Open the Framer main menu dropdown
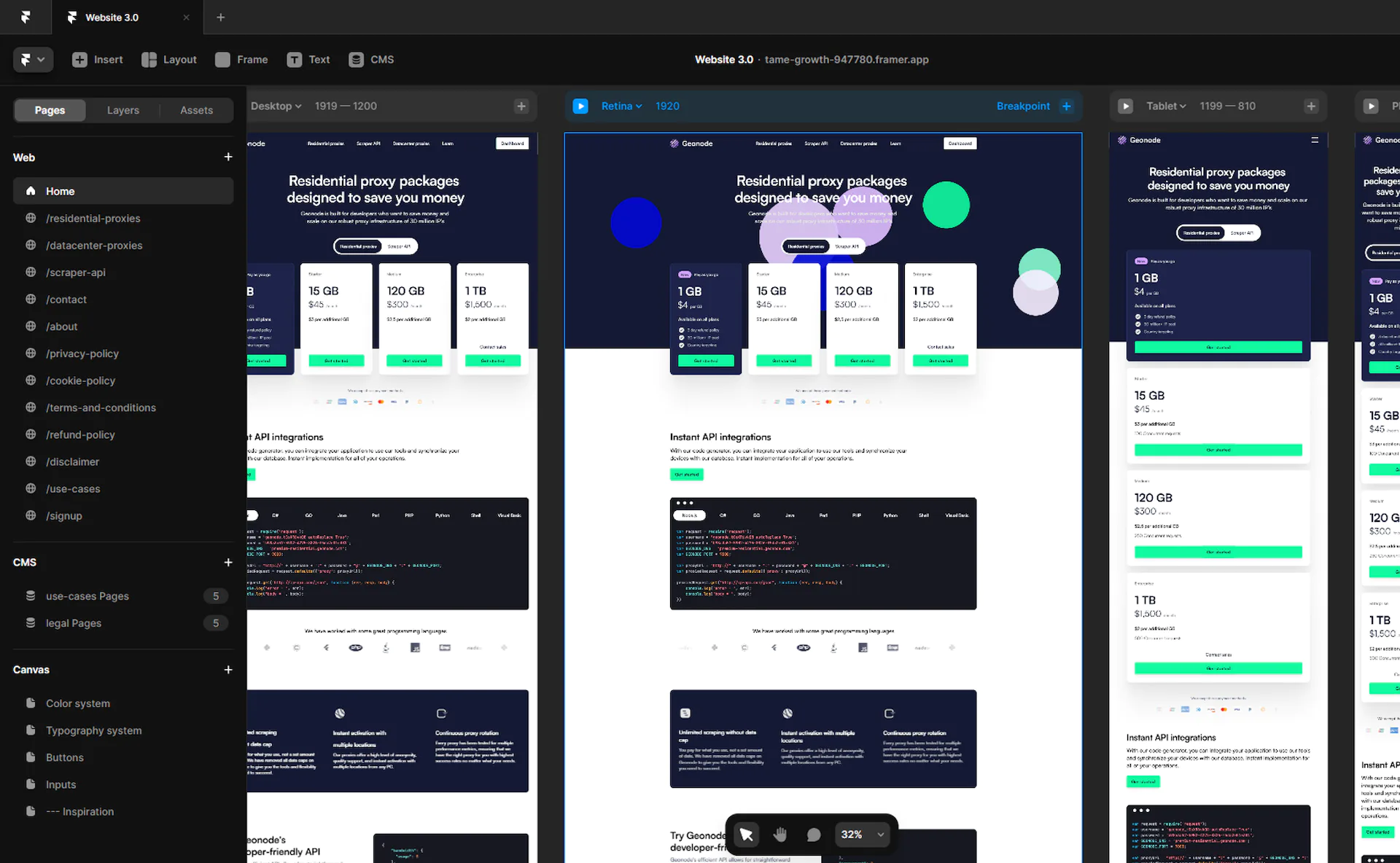This screenshot has height=863, width=1400. pos(33,60)
